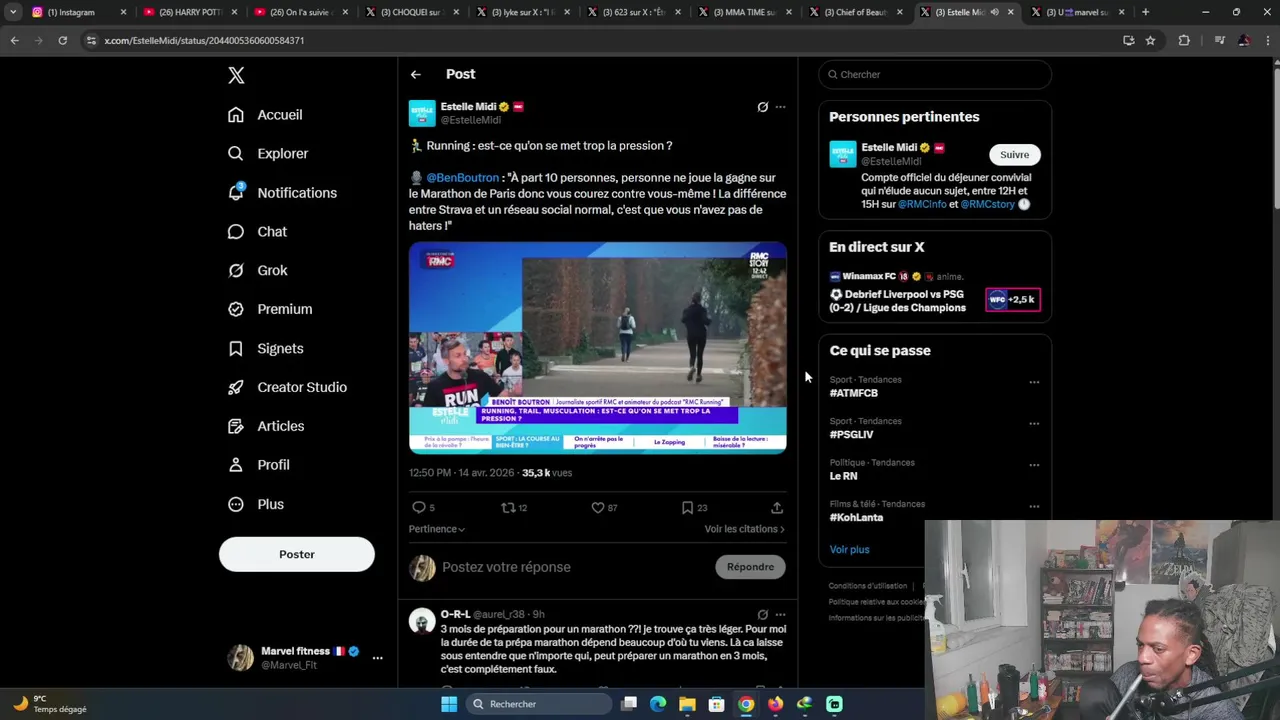Image resolution: width=1280 pixels, height=720 pixels.
Task: Switch to the MMA TIME browser tab
Action: (x=745, y=12)
